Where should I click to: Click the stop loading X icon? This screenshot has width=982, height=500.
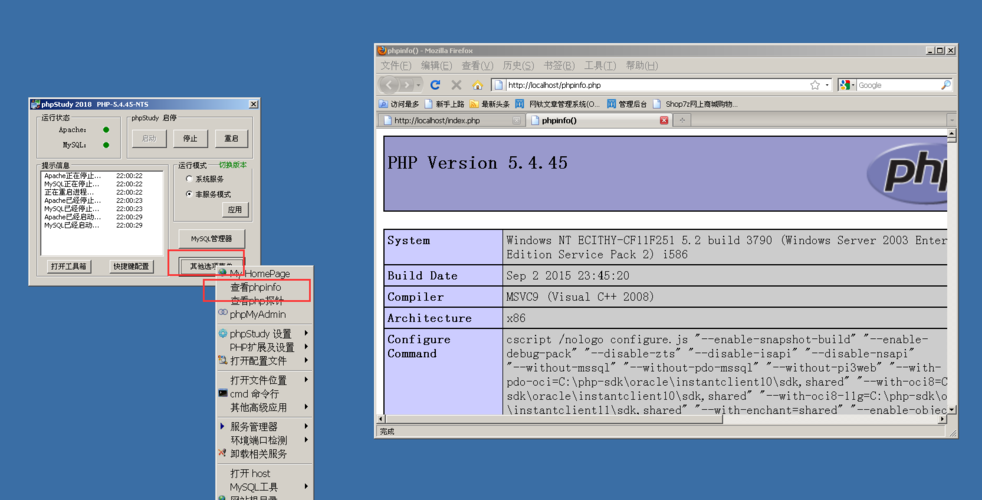point(457,85)
